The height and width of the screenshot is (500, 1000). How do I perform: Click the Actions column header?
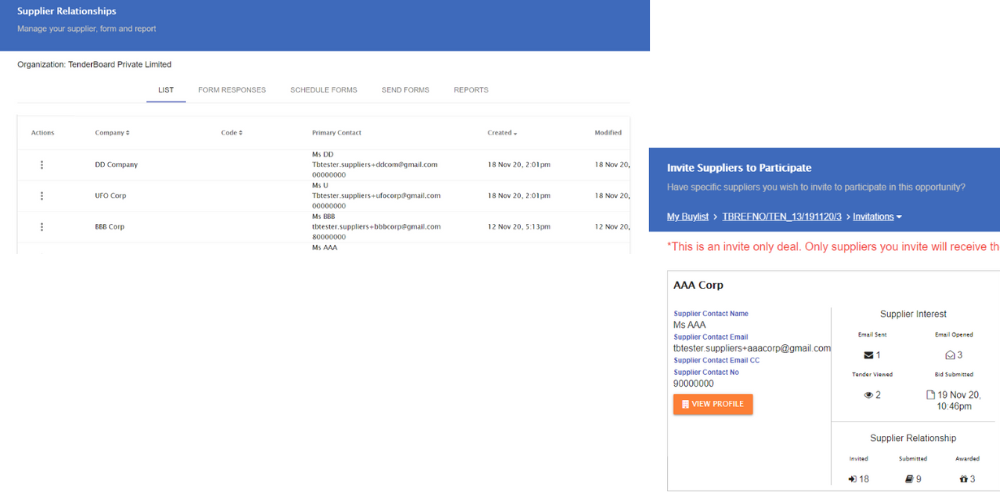point(43,133)
